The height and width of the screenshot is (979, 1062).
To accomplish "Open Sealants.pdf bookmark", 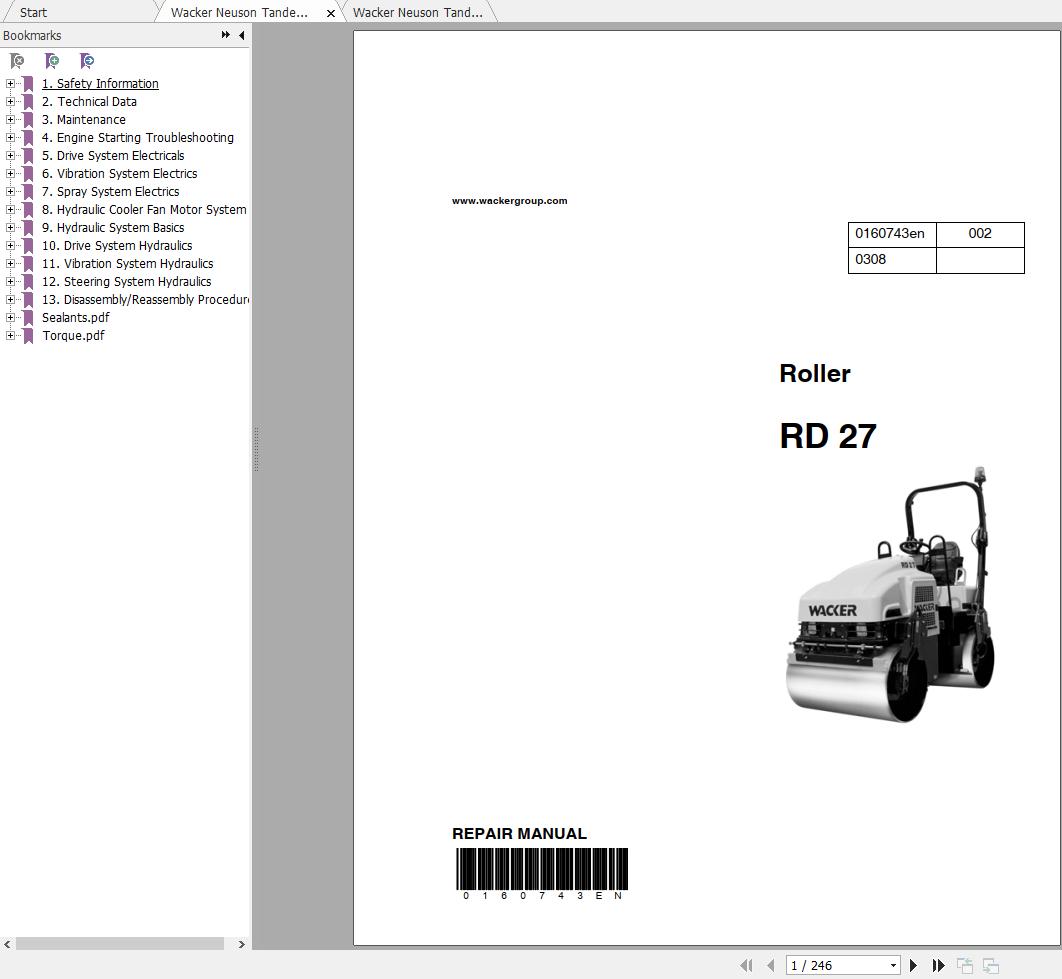I will 76,318.
